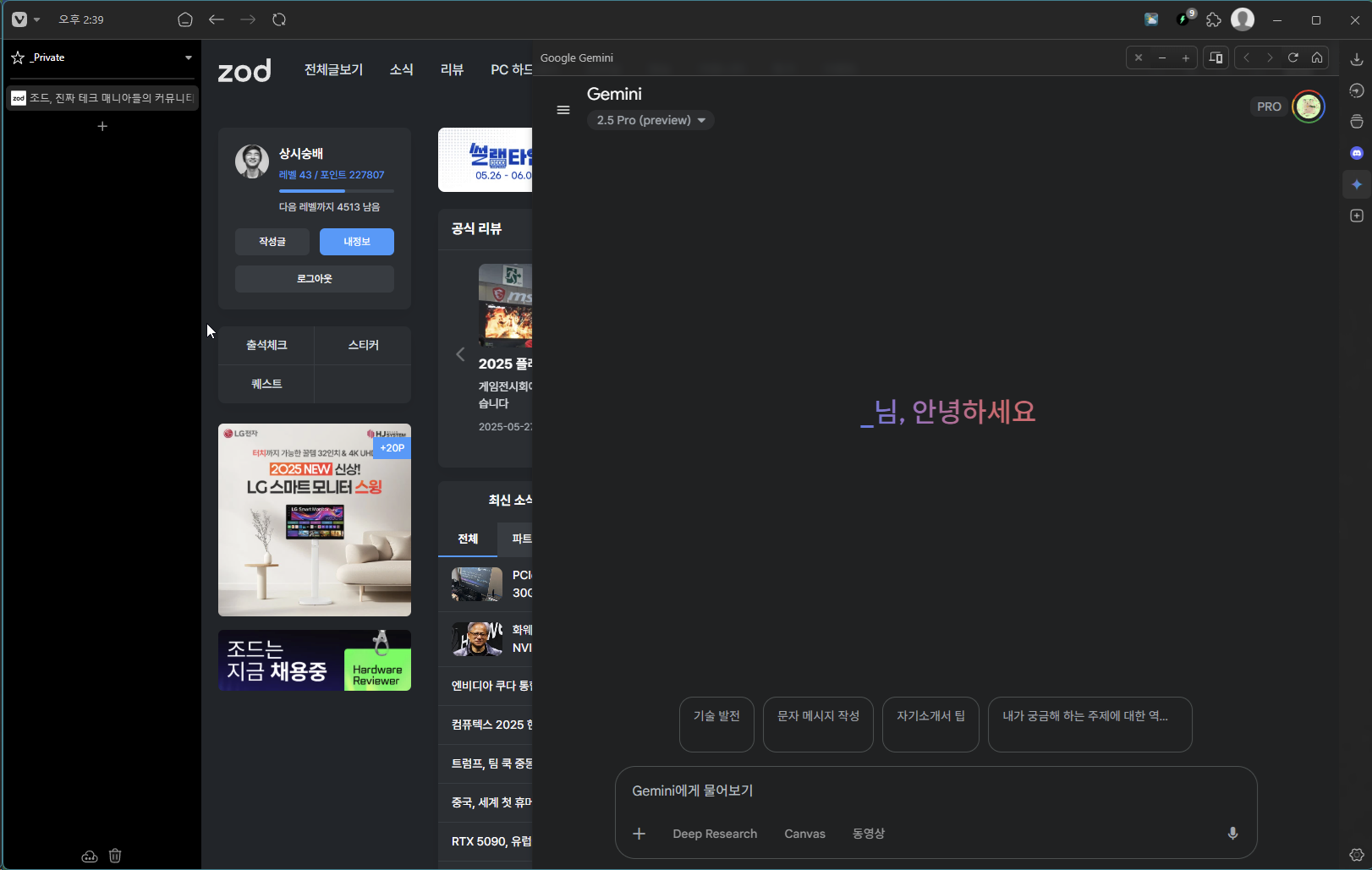This screenshot has width=1372, height=870.
Task: Open 리뷰 menu on zod
Action: click(x=452, y=69)
